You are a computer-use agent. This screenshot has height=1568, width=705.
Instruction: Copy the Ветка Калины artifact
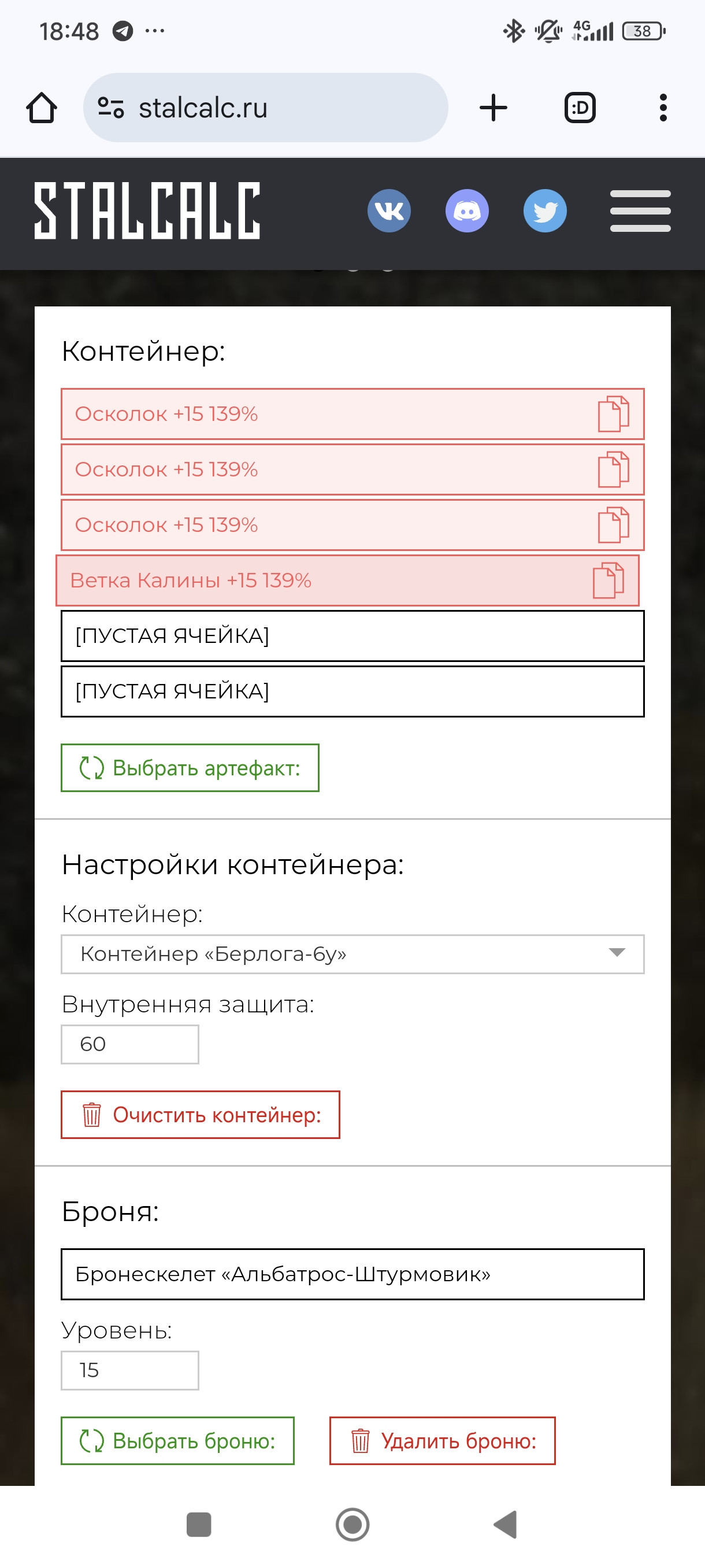[608, 580]
